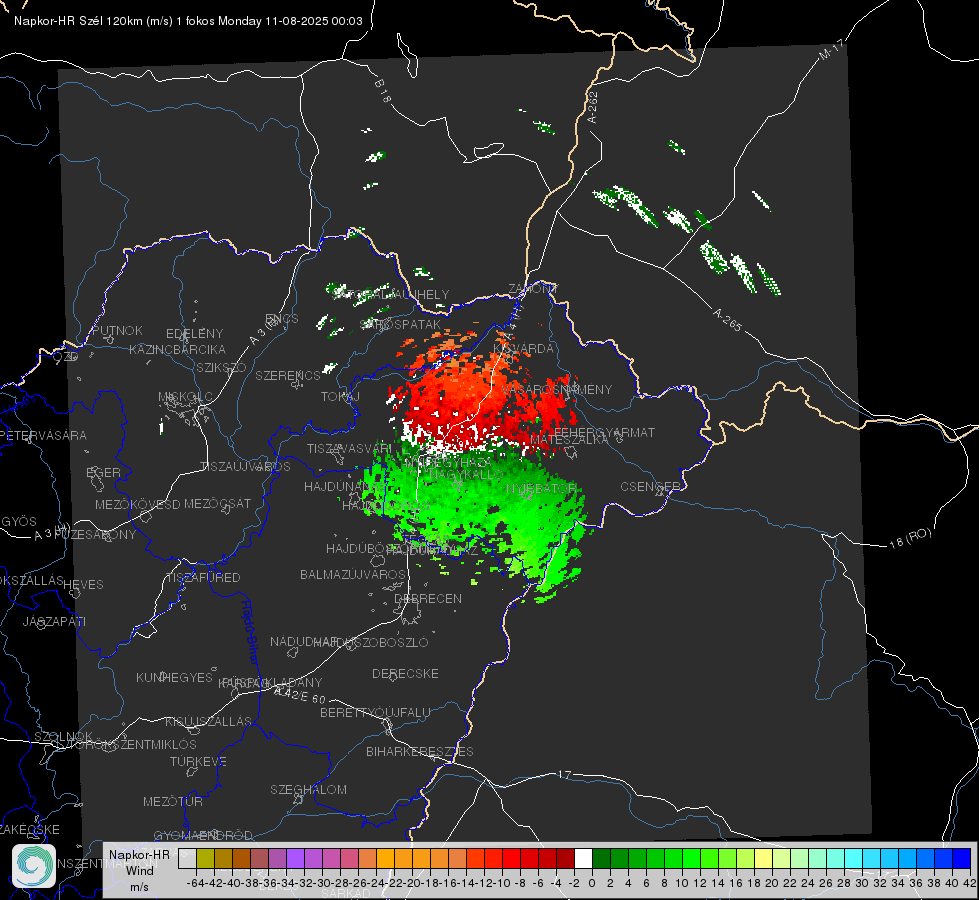Select the CSENGER label

[x=650, y=486]
